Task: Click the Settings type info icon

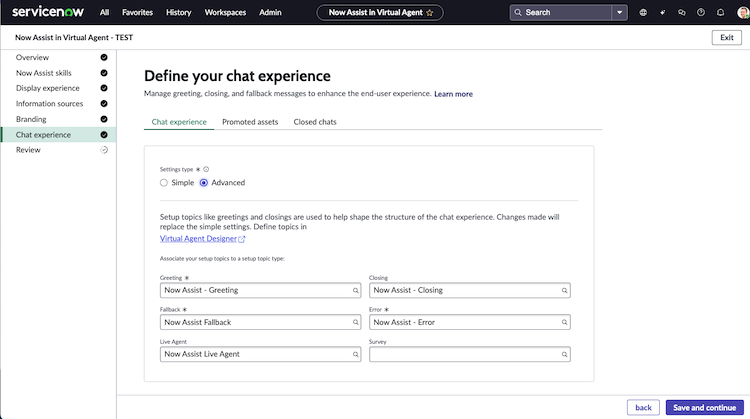Action: coord(206,169)
